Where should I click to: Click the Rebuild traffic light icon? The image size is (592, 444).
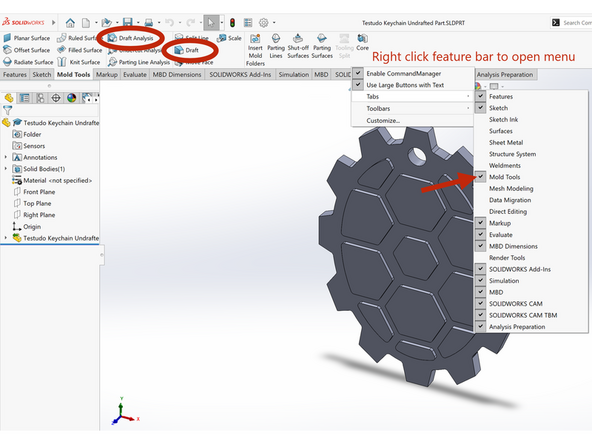pos(232,23)
